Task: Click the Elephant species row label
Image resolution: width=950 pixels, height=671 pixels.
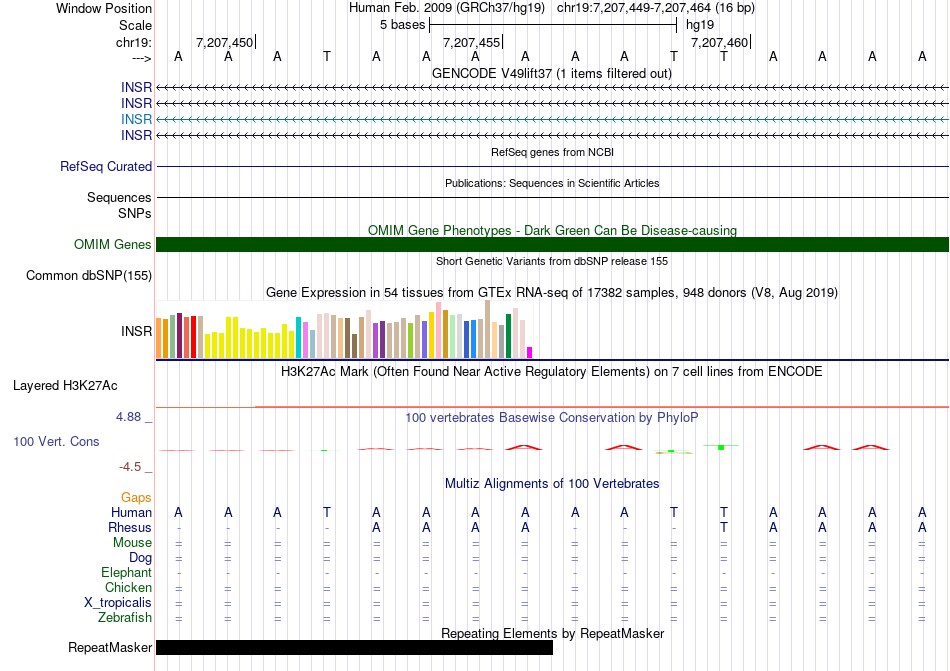Action: pos(126,573)
